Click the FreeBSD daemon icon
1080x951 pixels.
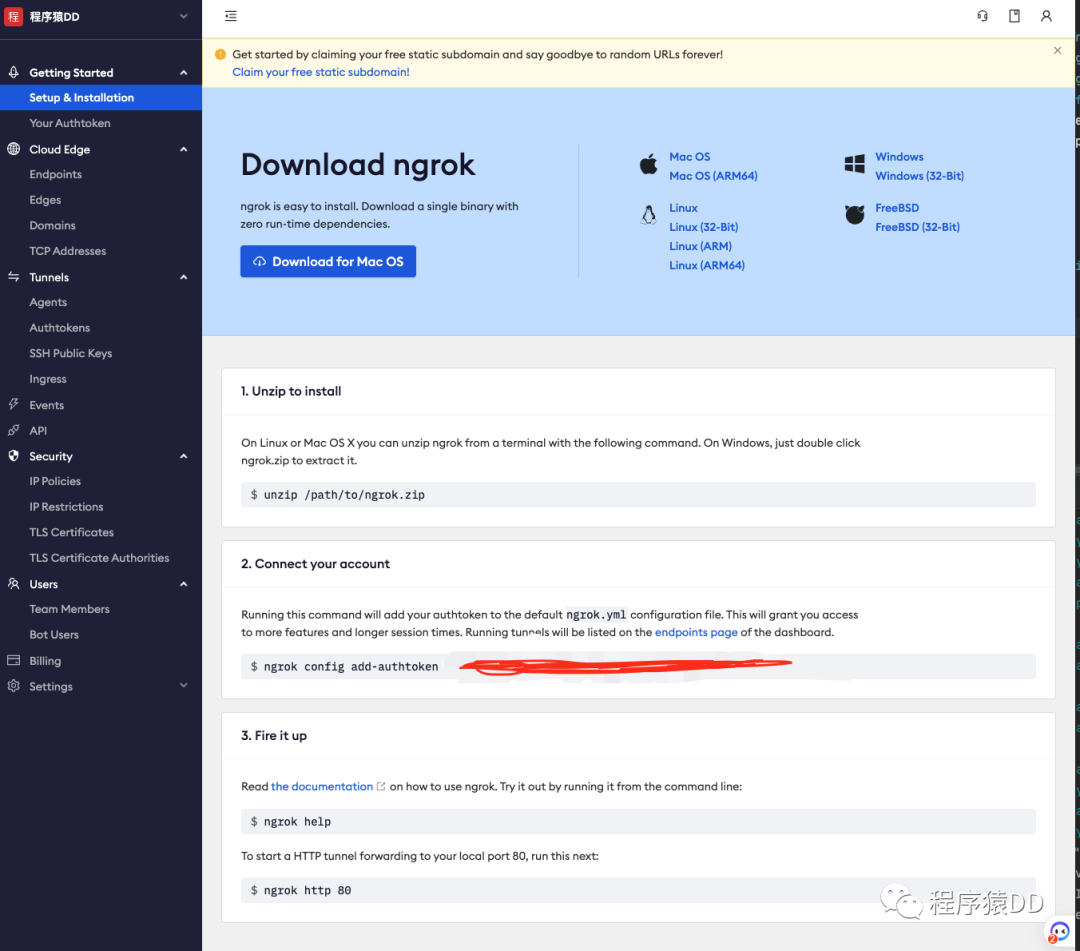coord(854,215)
